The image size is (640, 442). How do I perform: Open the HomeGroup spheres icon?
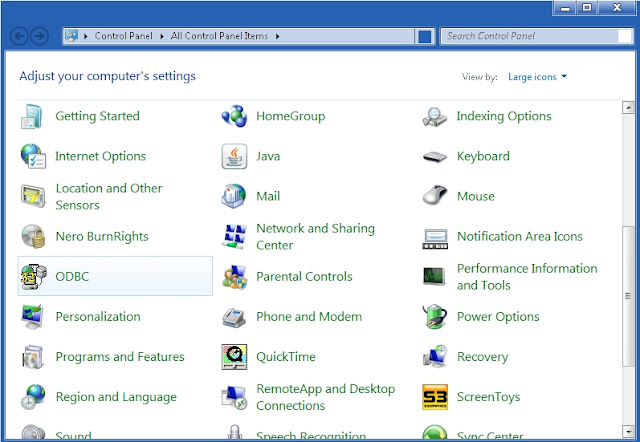point(234,116)
